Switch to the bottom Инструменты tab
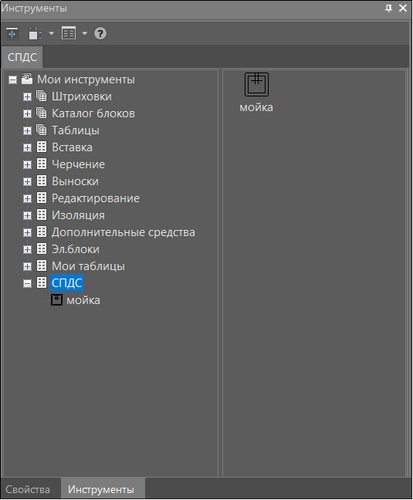The width and height of the screenshot is (413, 500). point(101,489)
